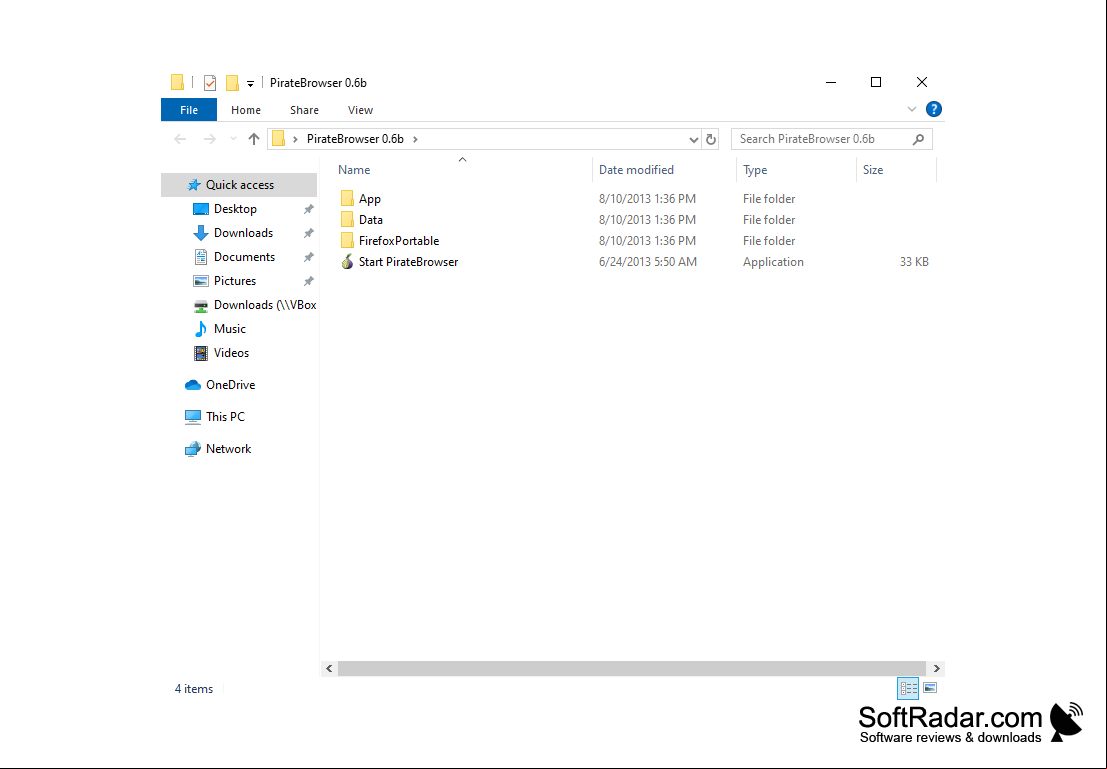Image resolution: width=1107 pixels, height=769 pixels.
Task: Select Quick access in the navigation pane
Action: [239, 185]
